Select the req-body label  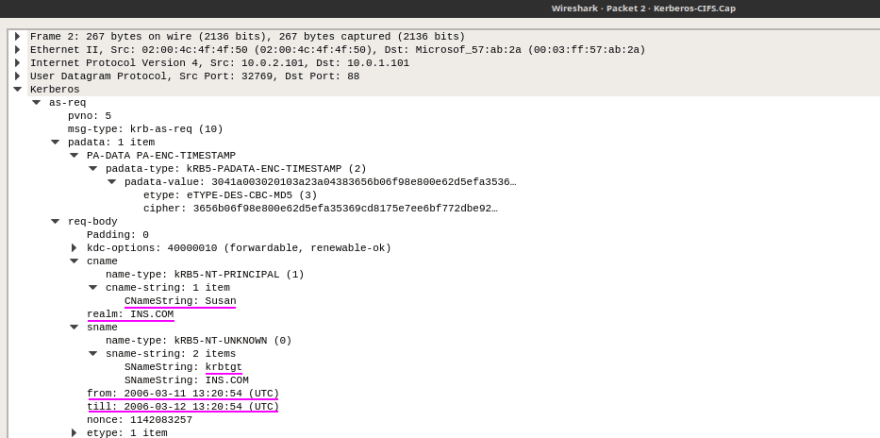pyautogui.click(x=93, y=222)
